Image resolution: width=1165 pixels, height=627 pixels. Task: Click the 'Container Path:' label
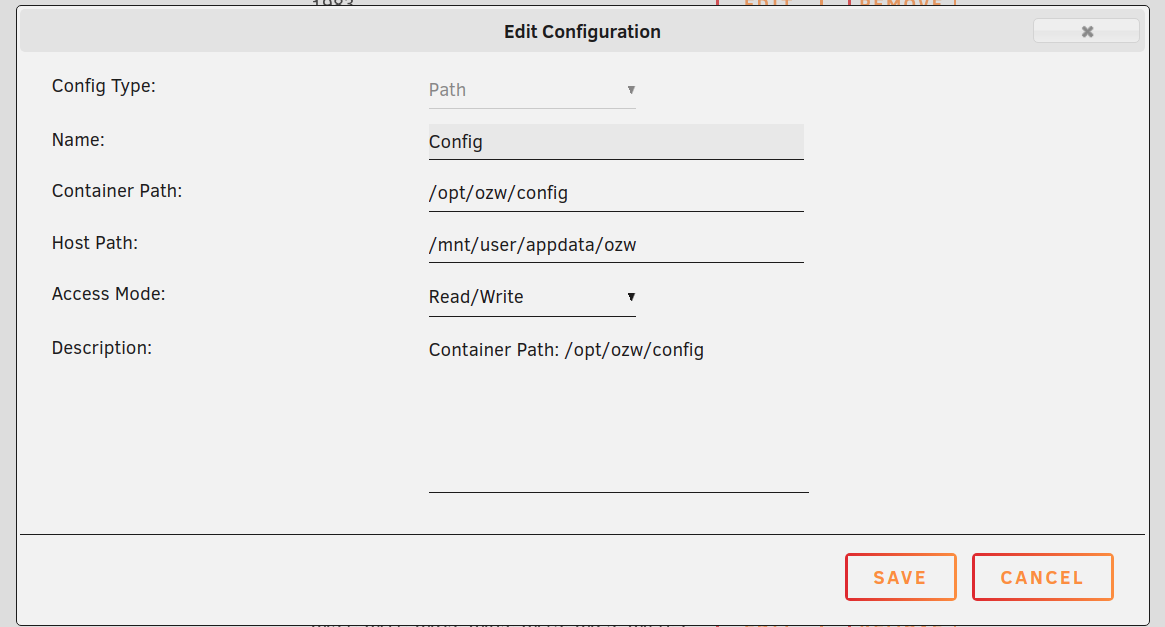coord(117,191)
